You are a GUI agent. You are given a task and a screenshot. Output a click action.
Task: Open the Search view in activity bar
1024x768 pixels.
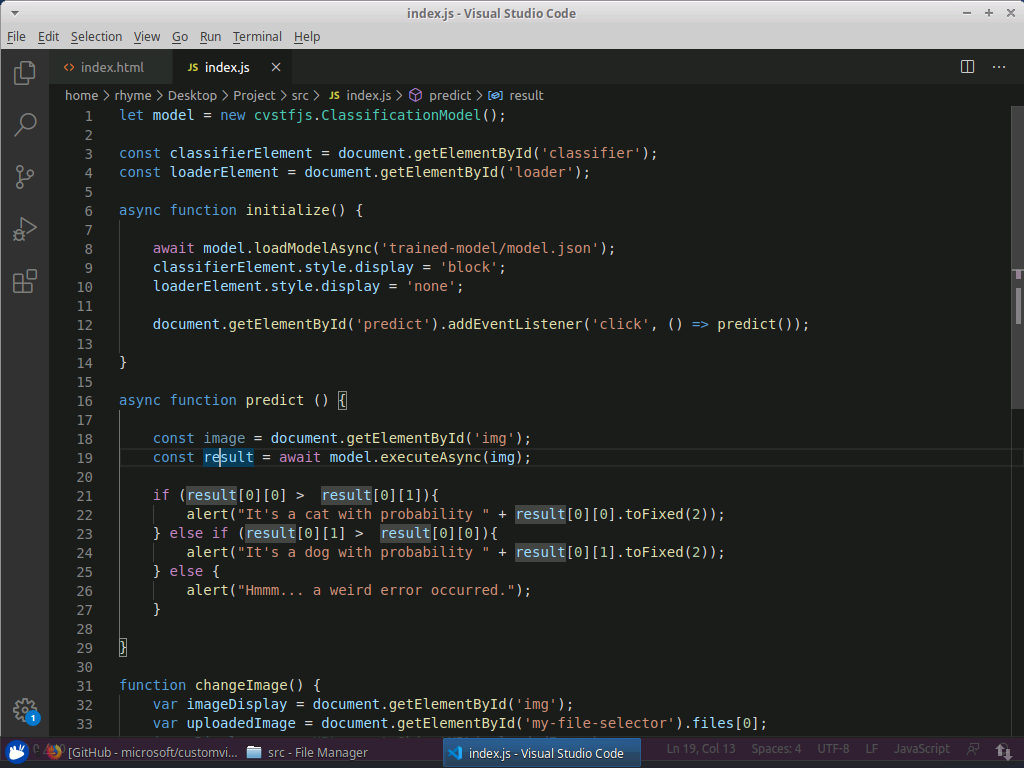point(25,124)
